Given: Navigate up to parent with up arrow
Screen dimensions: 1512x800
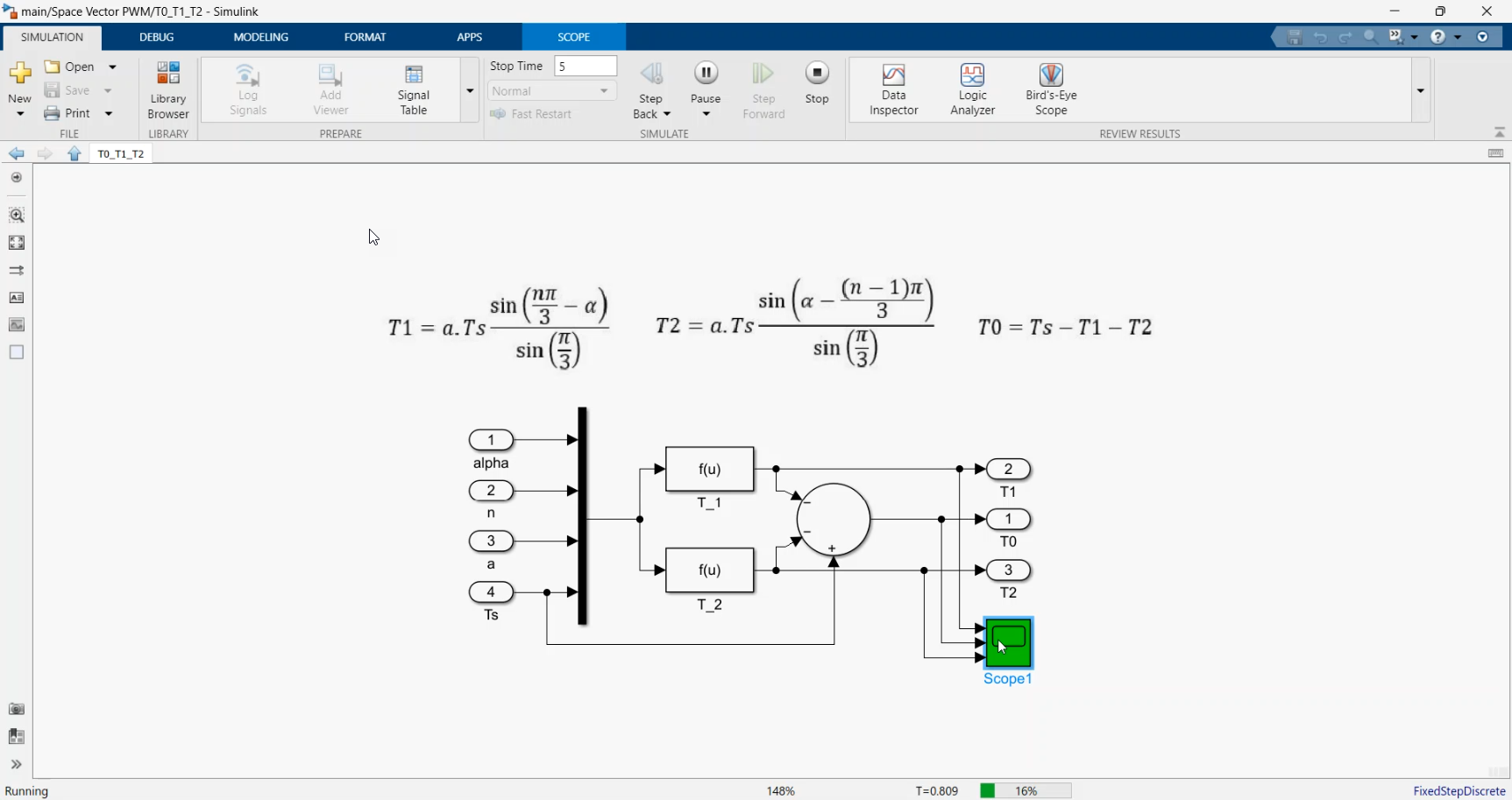Looking at the screenshot, I should [75, 153].
